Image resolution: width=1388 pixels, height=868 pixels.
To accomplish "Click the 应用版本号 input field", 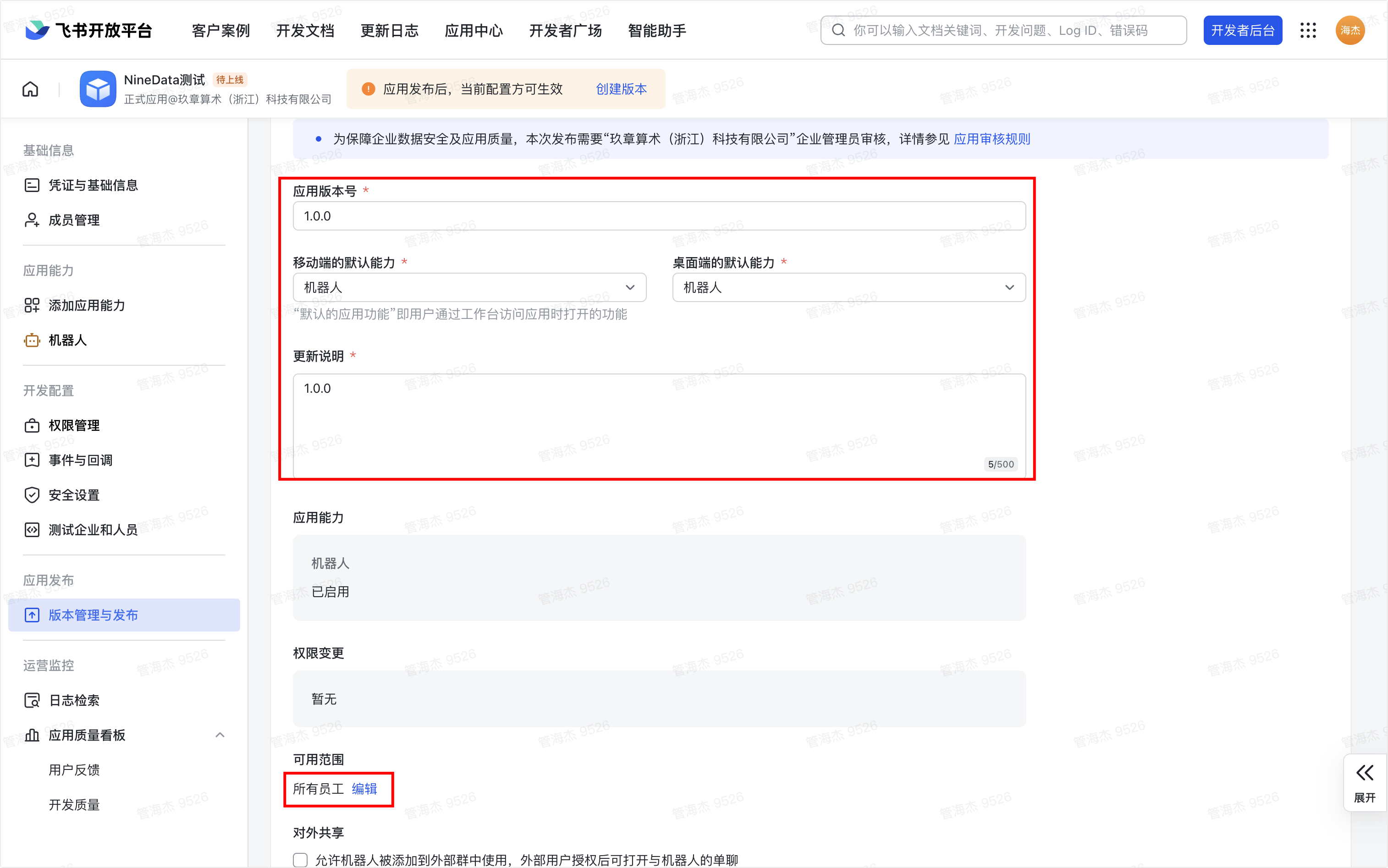I will (658, 216).
